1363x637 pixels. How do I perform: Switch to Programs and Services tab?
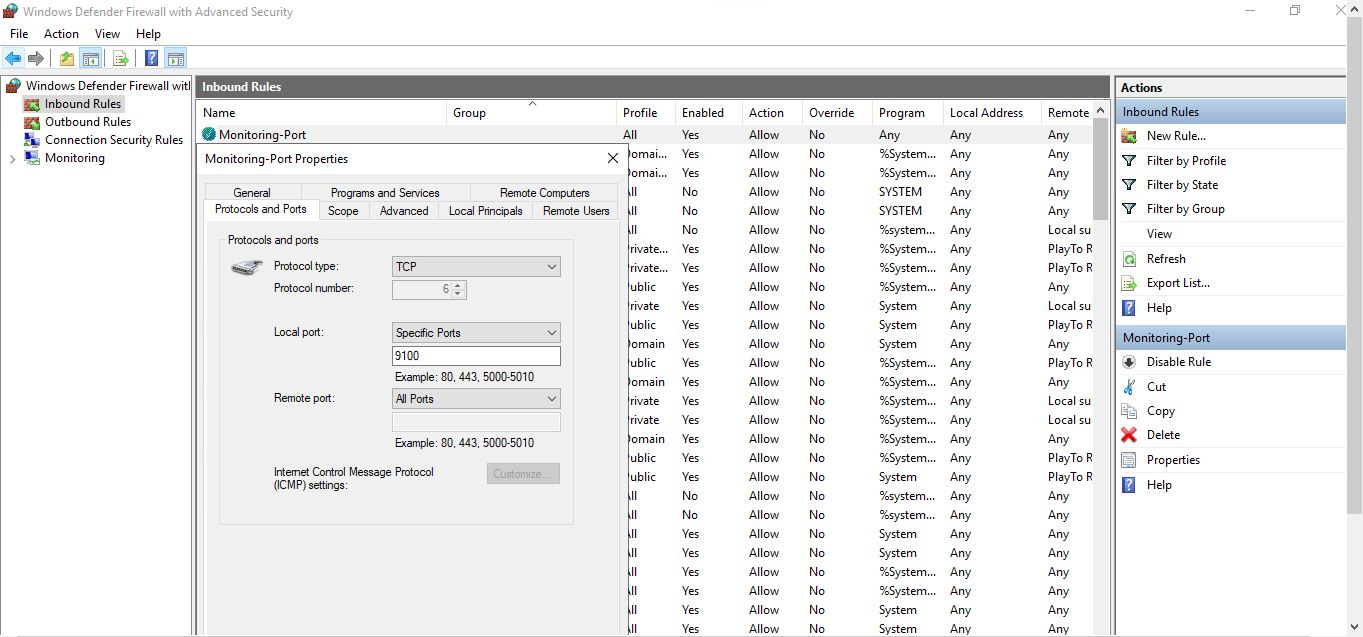click(x=385, y=192)
